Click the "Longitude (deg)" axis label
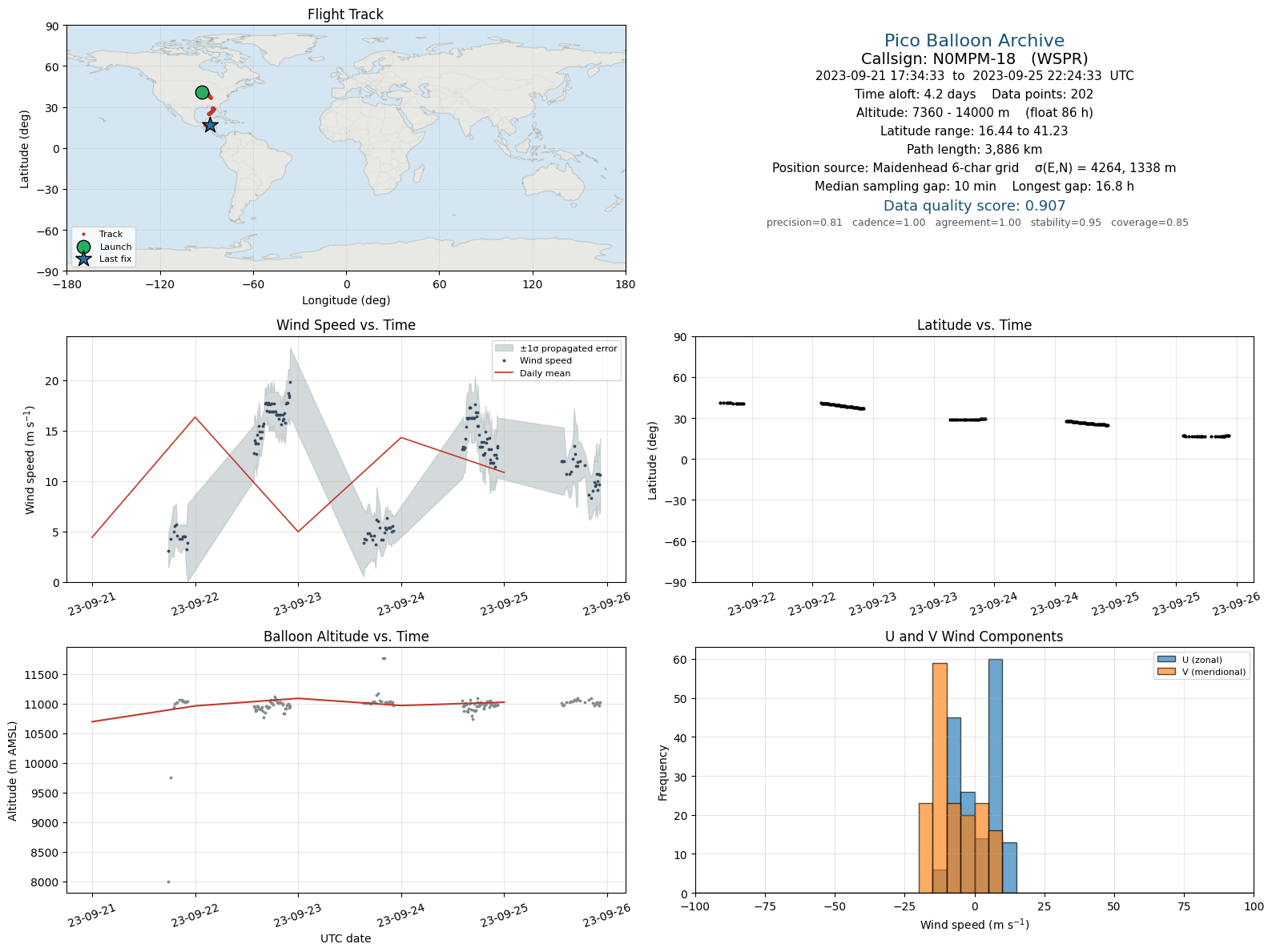The width and height of the screenshot is (1272, 952). 345,300
